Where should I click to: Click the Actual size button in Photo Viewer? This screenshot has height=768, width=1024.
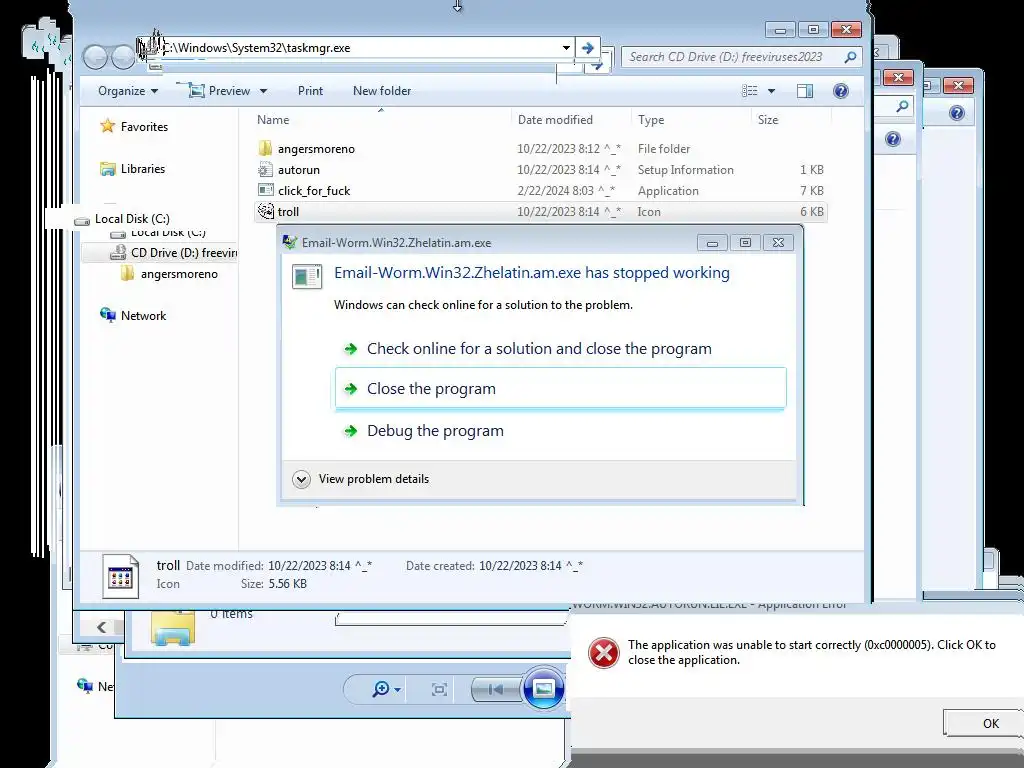coord(440,689)
